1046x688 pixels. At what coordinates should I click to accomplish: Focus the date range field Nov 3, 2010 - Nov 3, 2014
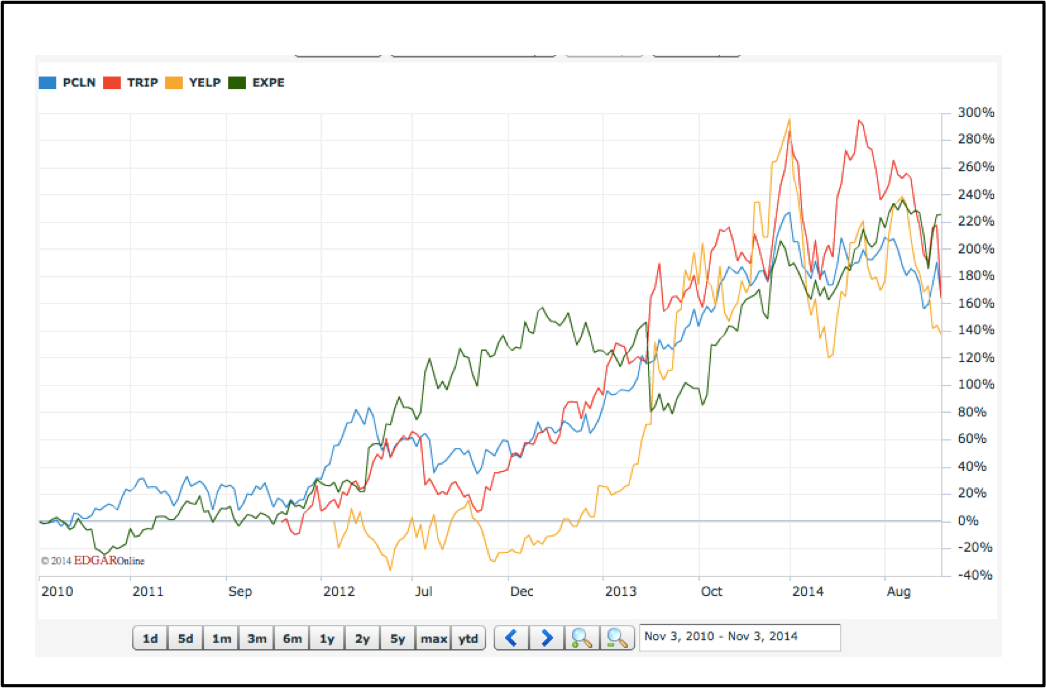[x=740, y=637]
